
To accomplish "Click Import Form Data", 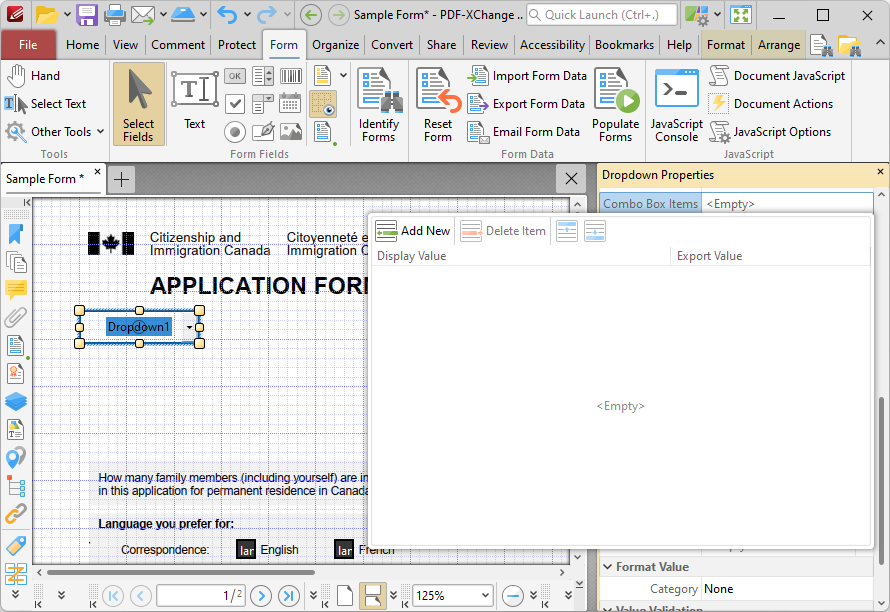I will [x=527, y=76].
